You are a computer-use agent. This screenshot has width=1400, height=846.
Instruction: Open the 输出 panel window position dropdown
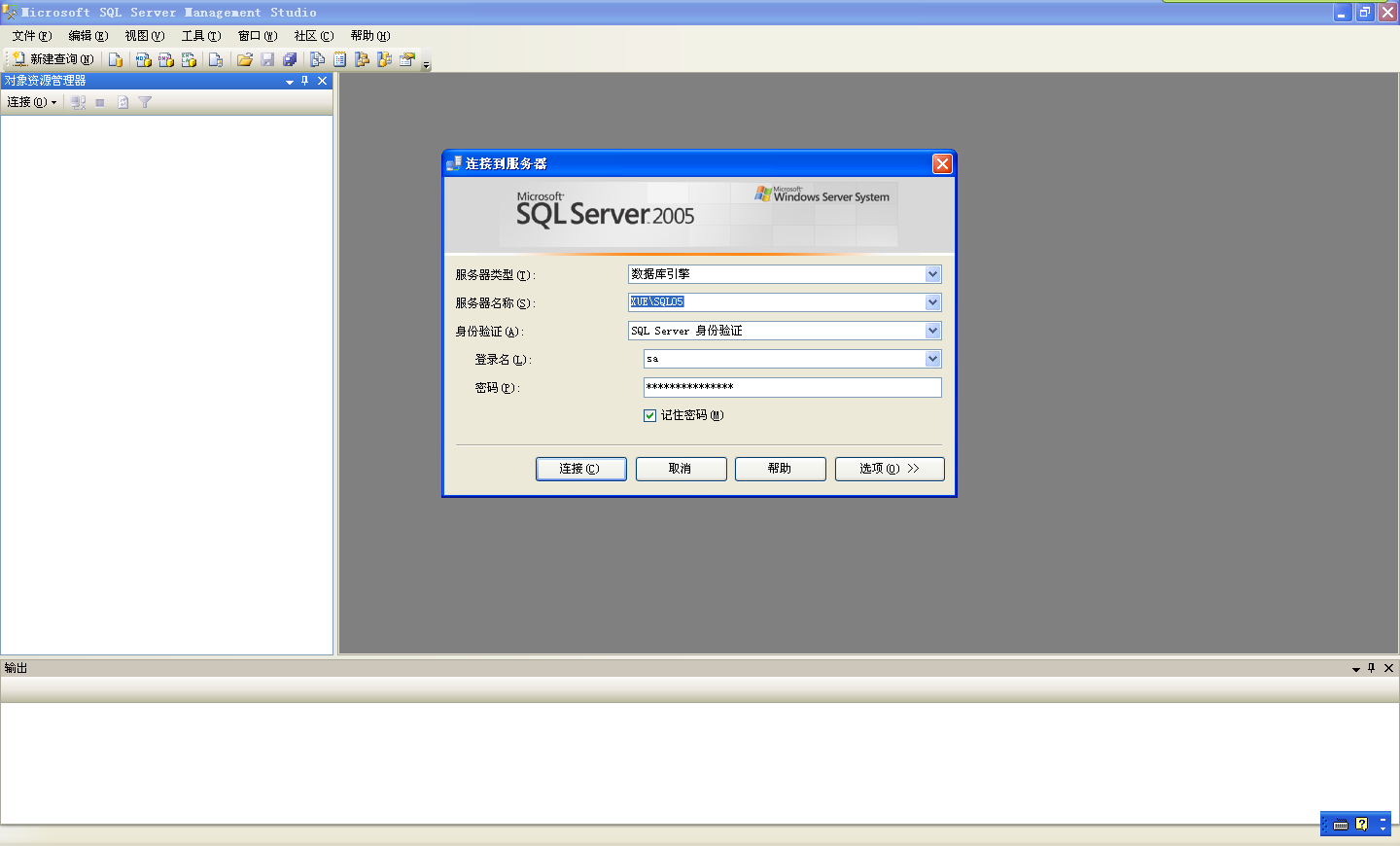1356,669
